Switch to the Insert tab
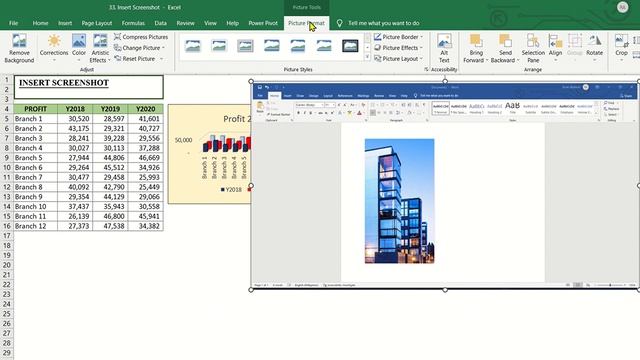640x360 pixels. (65, 23)
